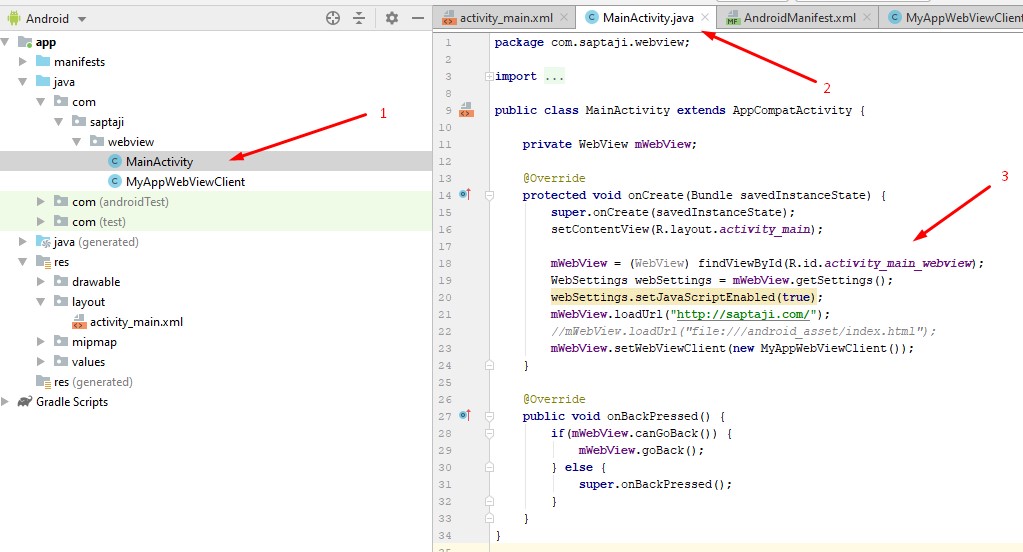1023x552 pixels.
Task: Switch to MainActivity.java editor tab
Action: 648,18
